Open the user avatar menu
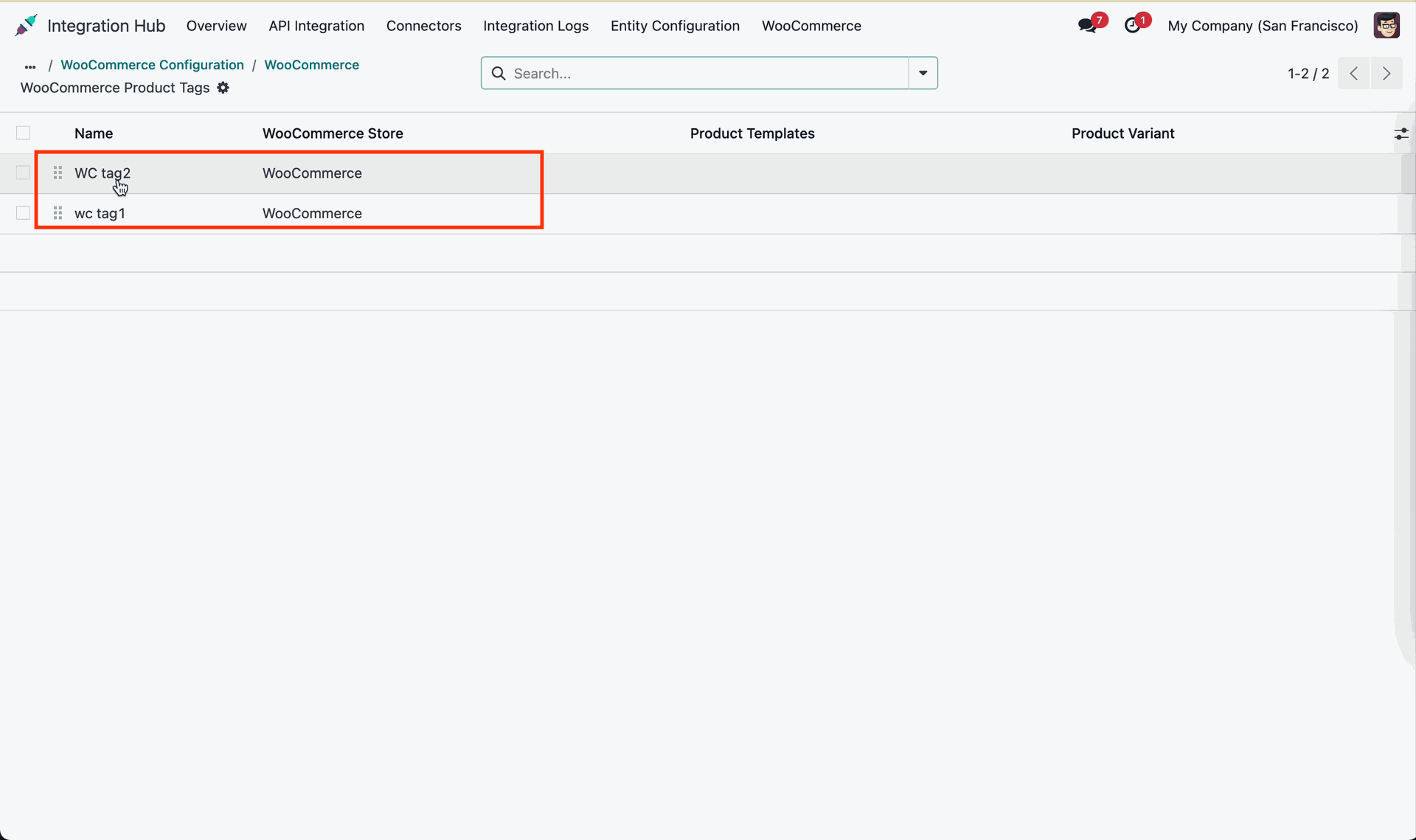Image resolution: width=1416 pixels, height=840 pixels. [x=1386, y=26]
